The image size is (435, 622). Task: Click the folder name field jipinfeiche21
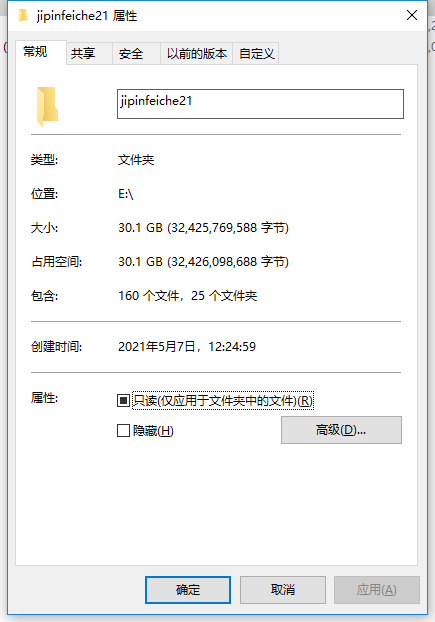(260, 104)
